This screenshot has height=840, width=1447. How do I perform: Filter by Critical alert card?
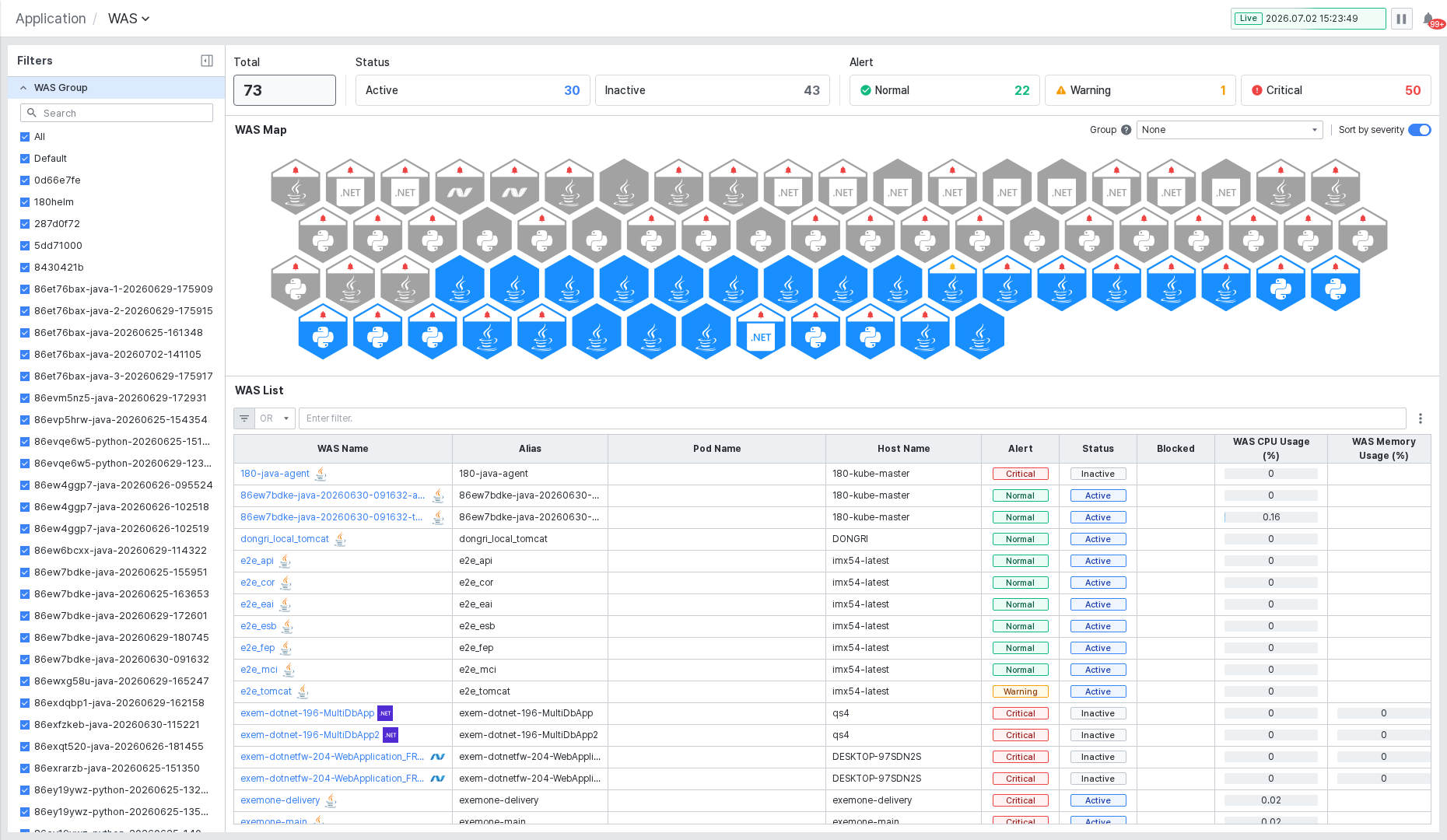[x=1335, y=90]
